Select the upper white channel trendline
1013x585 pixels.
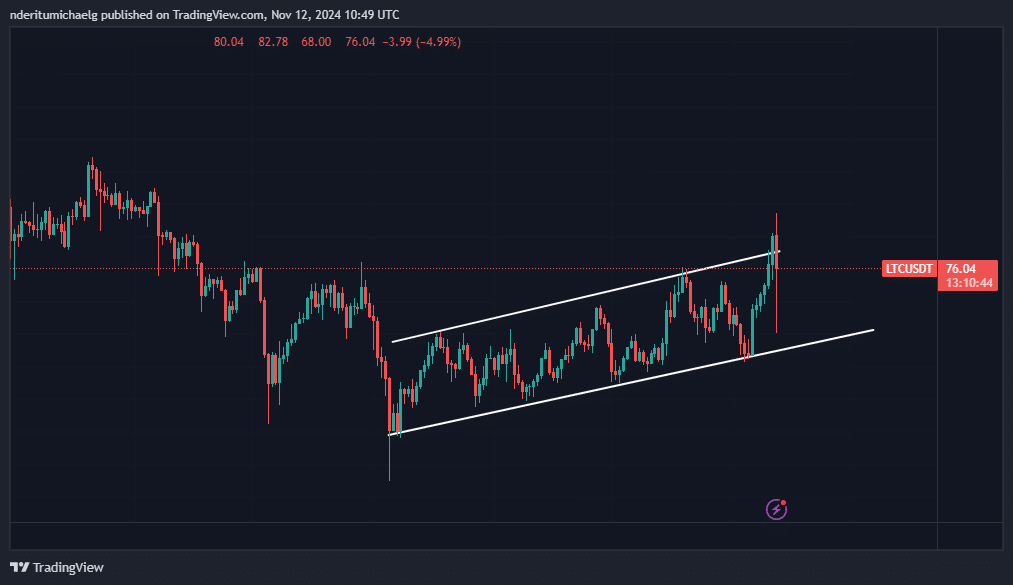585,296
